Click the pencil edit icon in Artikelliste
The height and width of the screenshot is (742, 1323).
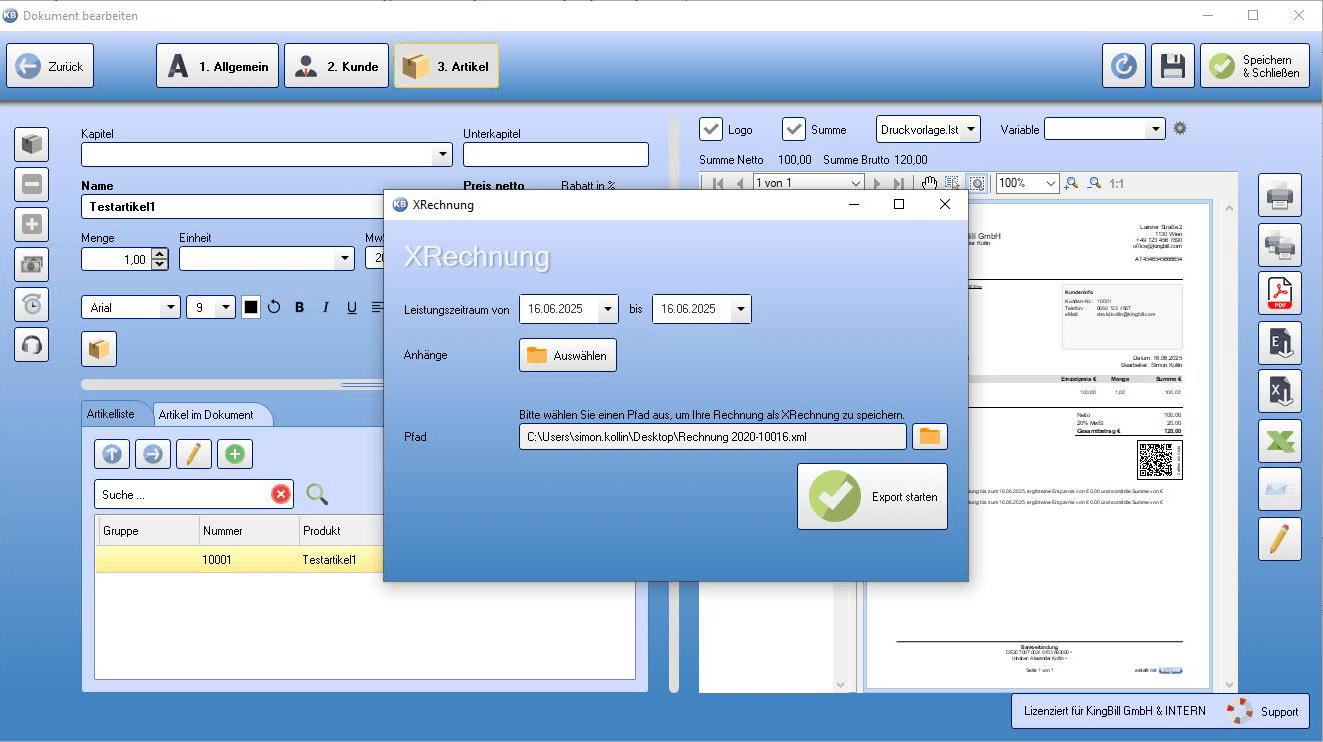point(194,454)
